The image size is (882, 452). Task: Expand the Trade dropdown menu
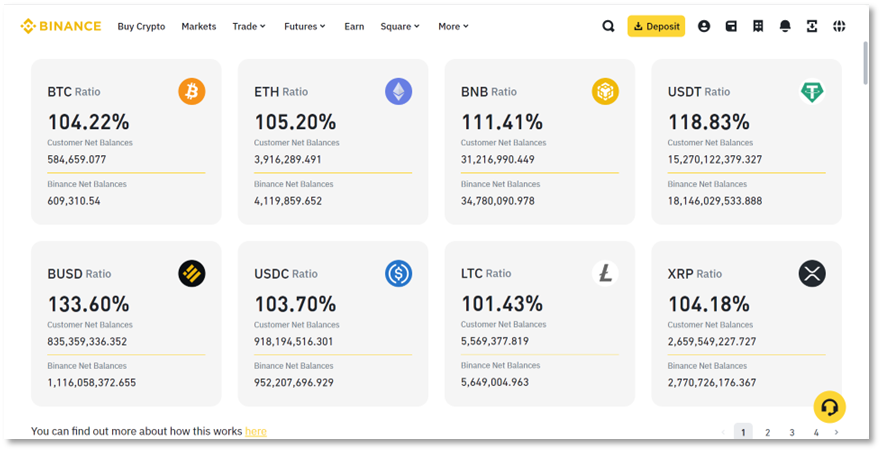pos(249,27)
